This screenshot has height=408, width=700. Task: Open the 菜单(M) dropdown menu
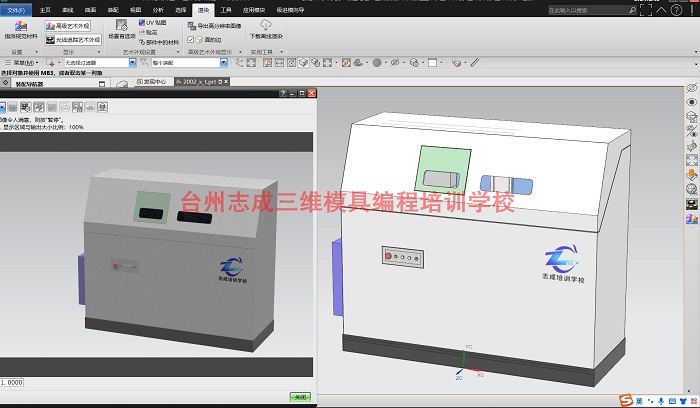tap(21, 62)
